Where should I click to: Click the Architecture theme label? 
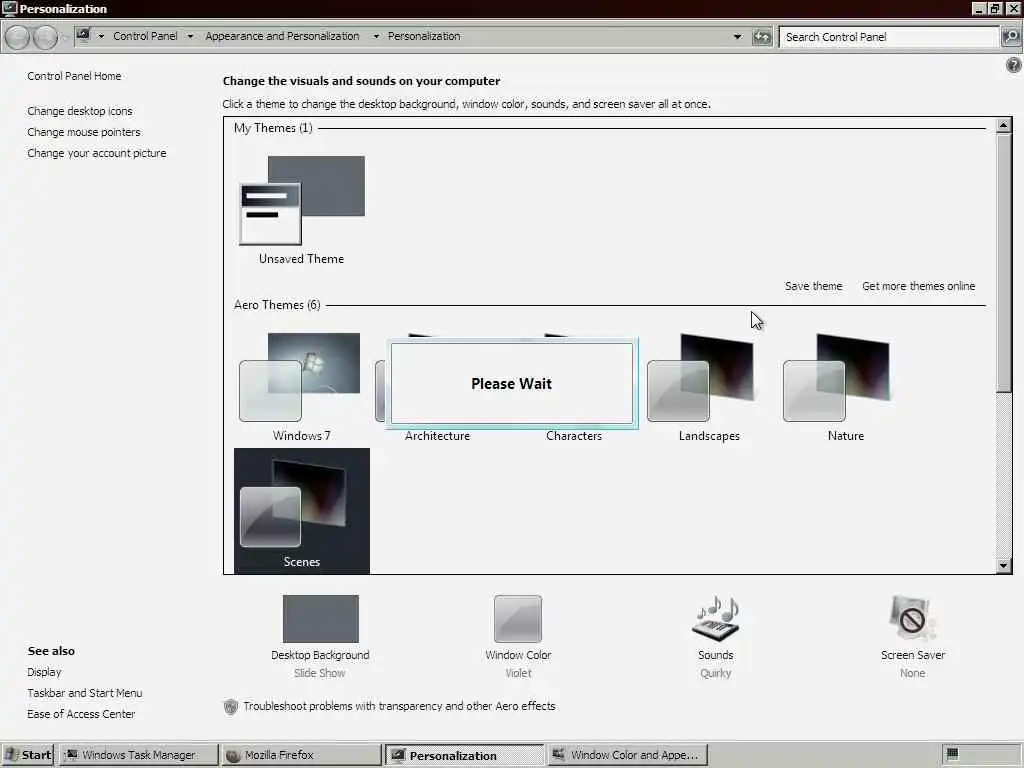click(437, 436)
